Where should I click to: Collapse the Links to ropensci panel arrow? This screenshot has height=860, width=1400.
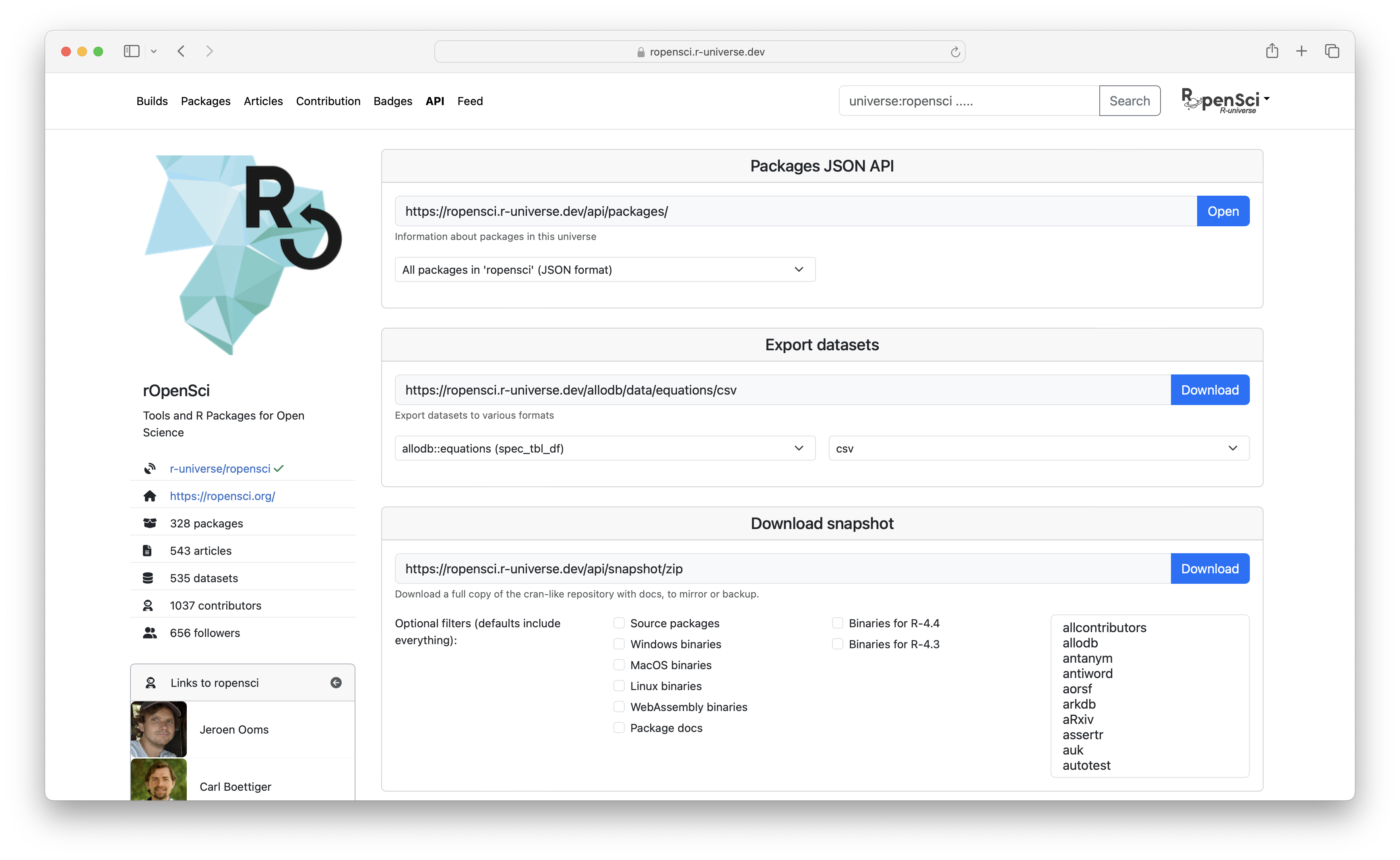(x=335, y=682)
